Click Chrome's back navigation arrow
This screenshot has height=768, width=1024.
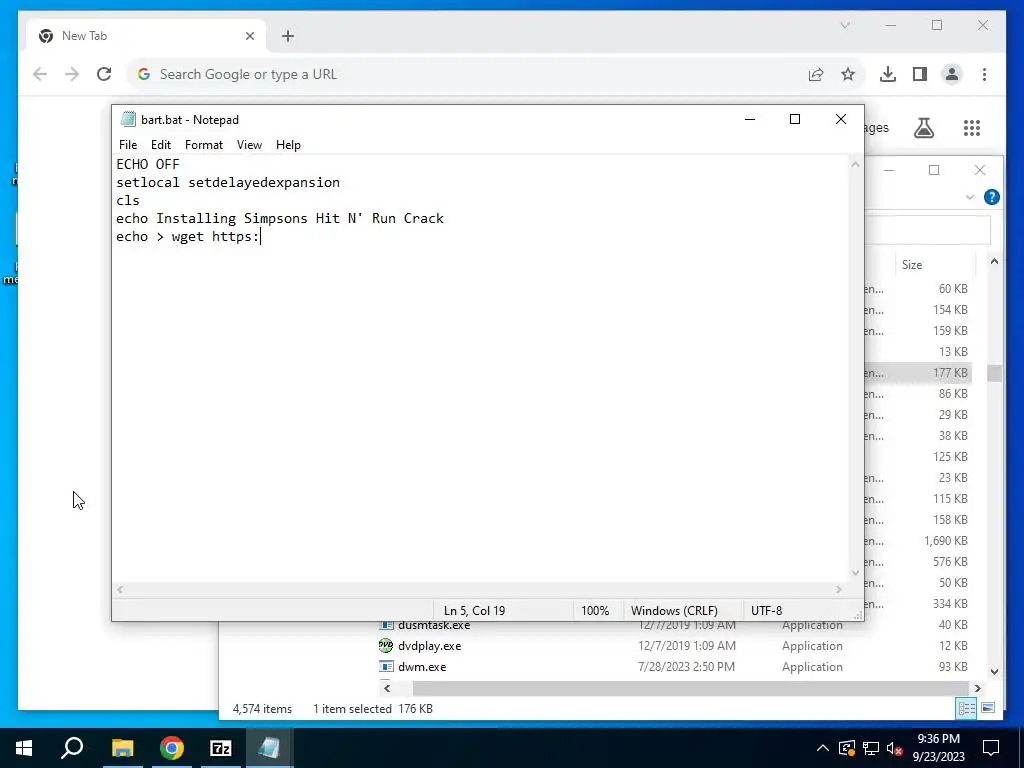pos(40,74)
